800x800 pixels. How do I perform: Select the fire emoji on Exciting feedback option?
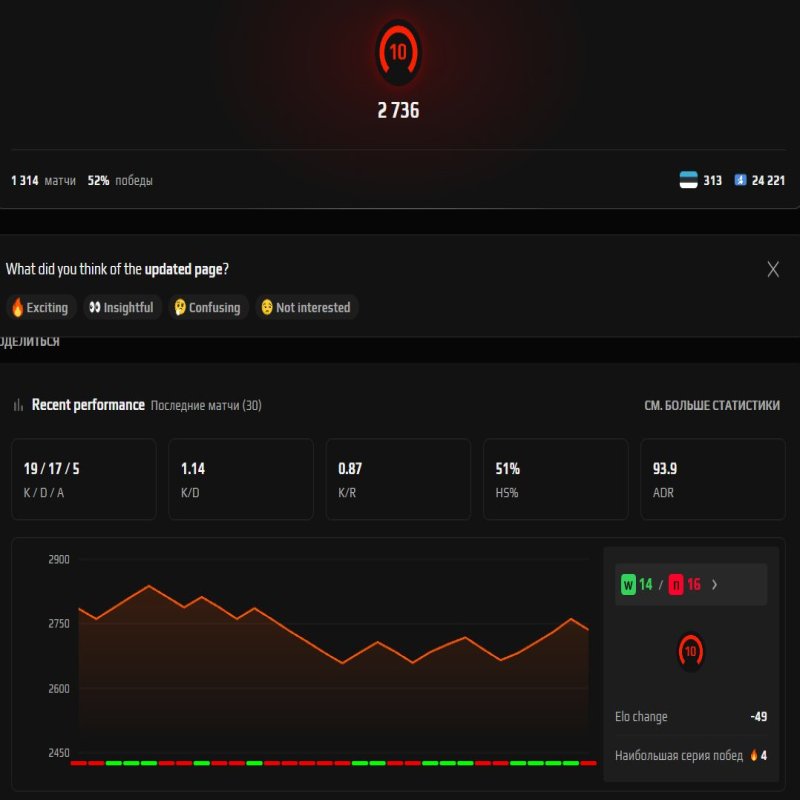17,307
